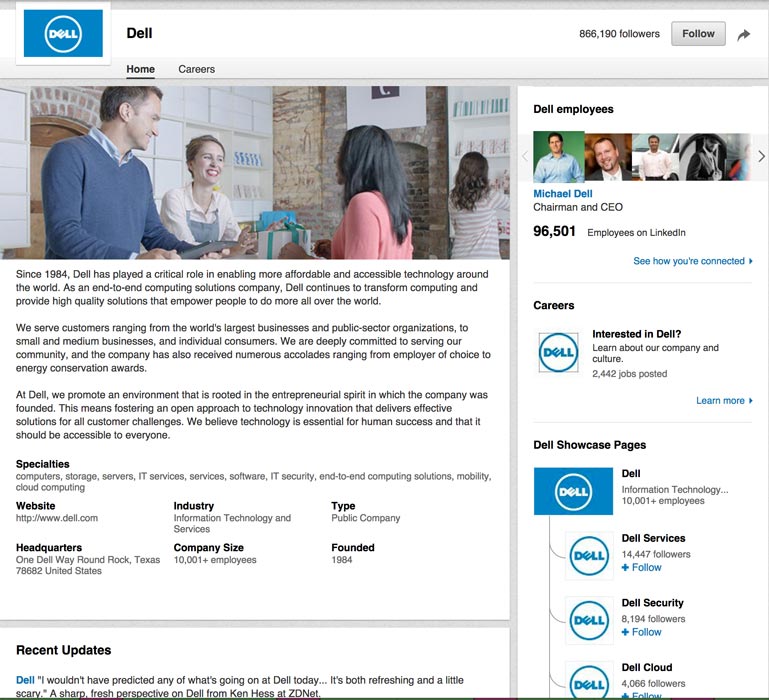Viewport: 769px width, 700px height.
Task: Follow the Dell Services showcase page
Action: tap(641, 568)
